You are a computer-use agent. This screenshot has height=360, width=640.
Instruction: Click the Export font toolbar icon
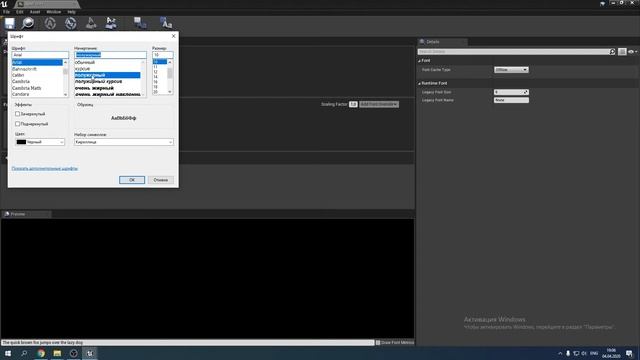pyautogui.click(x=91, y=23)
